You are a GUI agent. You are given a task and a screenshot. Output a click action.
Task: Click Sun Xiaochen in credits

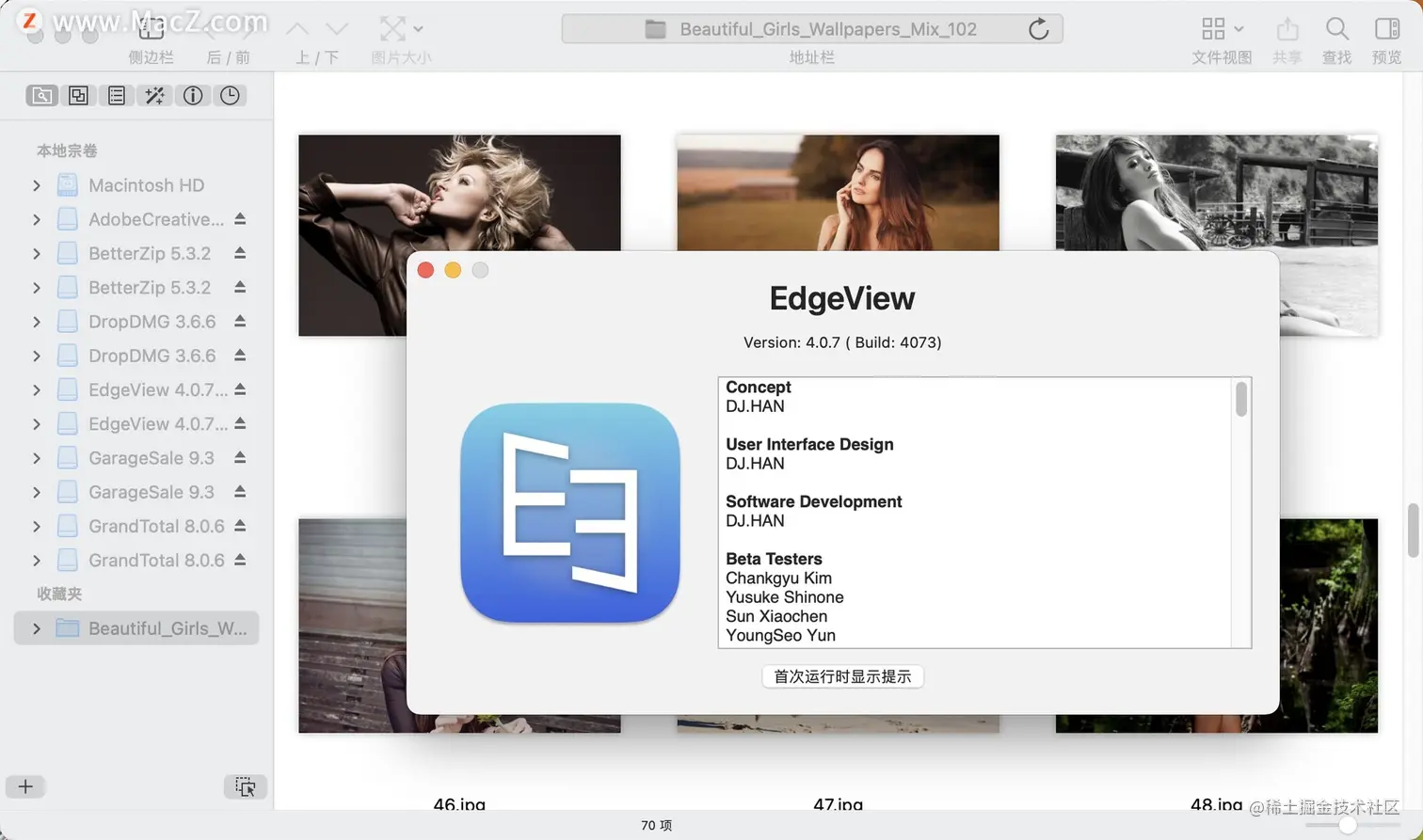[776, 616]
